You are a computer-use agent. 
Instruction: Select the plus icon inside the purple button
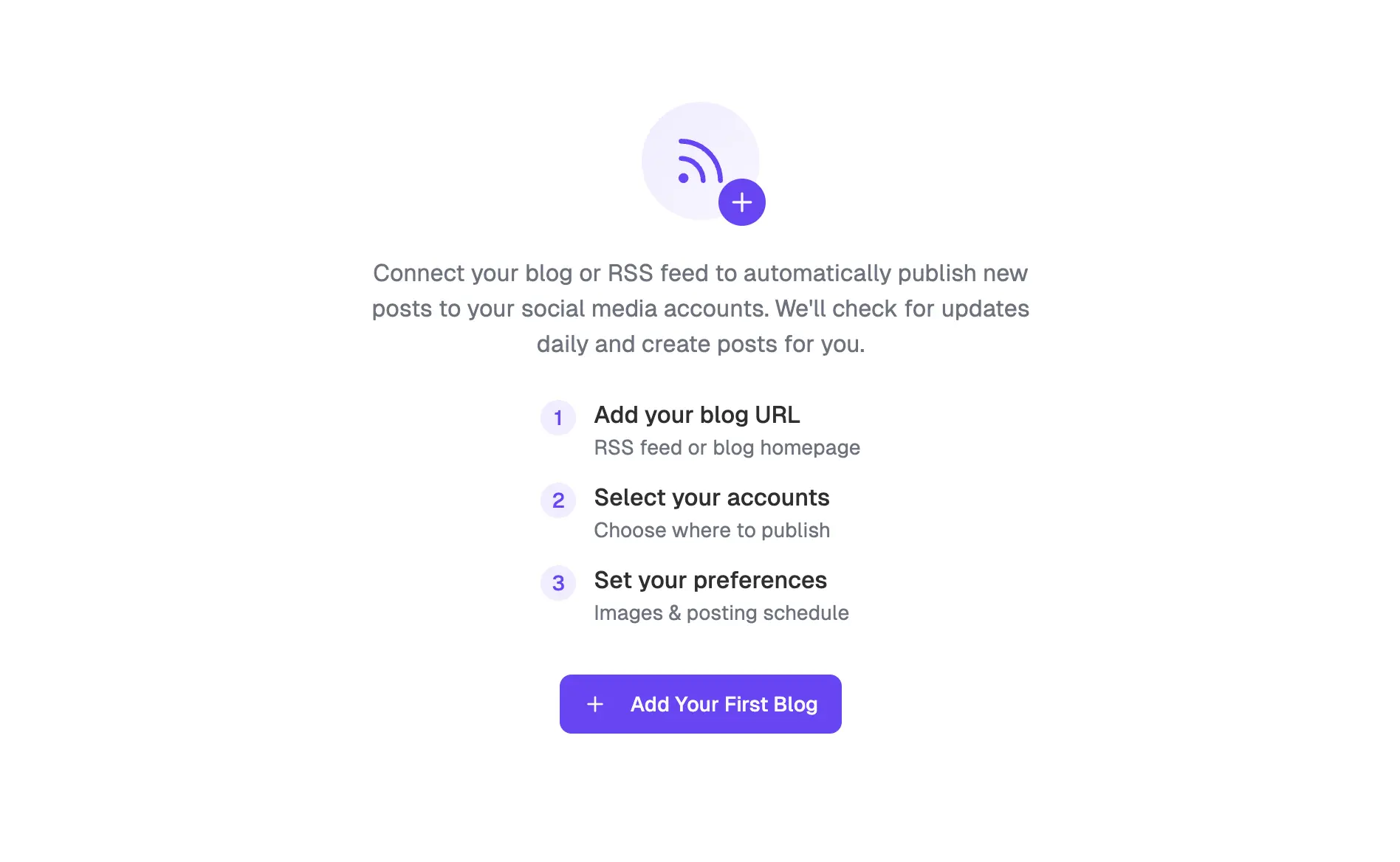pyautogui.click(x=594, y=703)
